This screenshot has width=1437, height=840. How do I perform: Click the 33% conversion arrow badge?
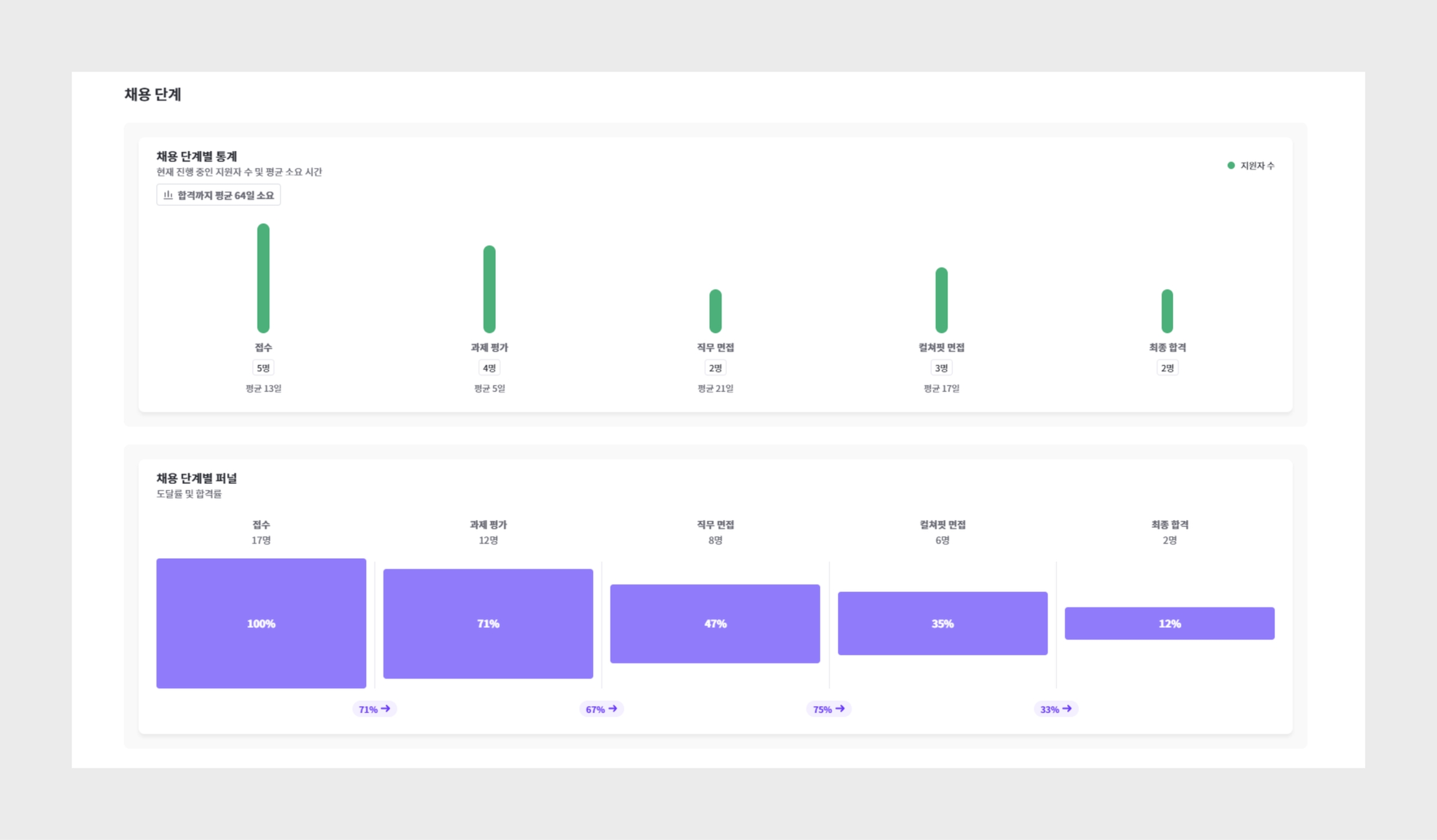1055,709
